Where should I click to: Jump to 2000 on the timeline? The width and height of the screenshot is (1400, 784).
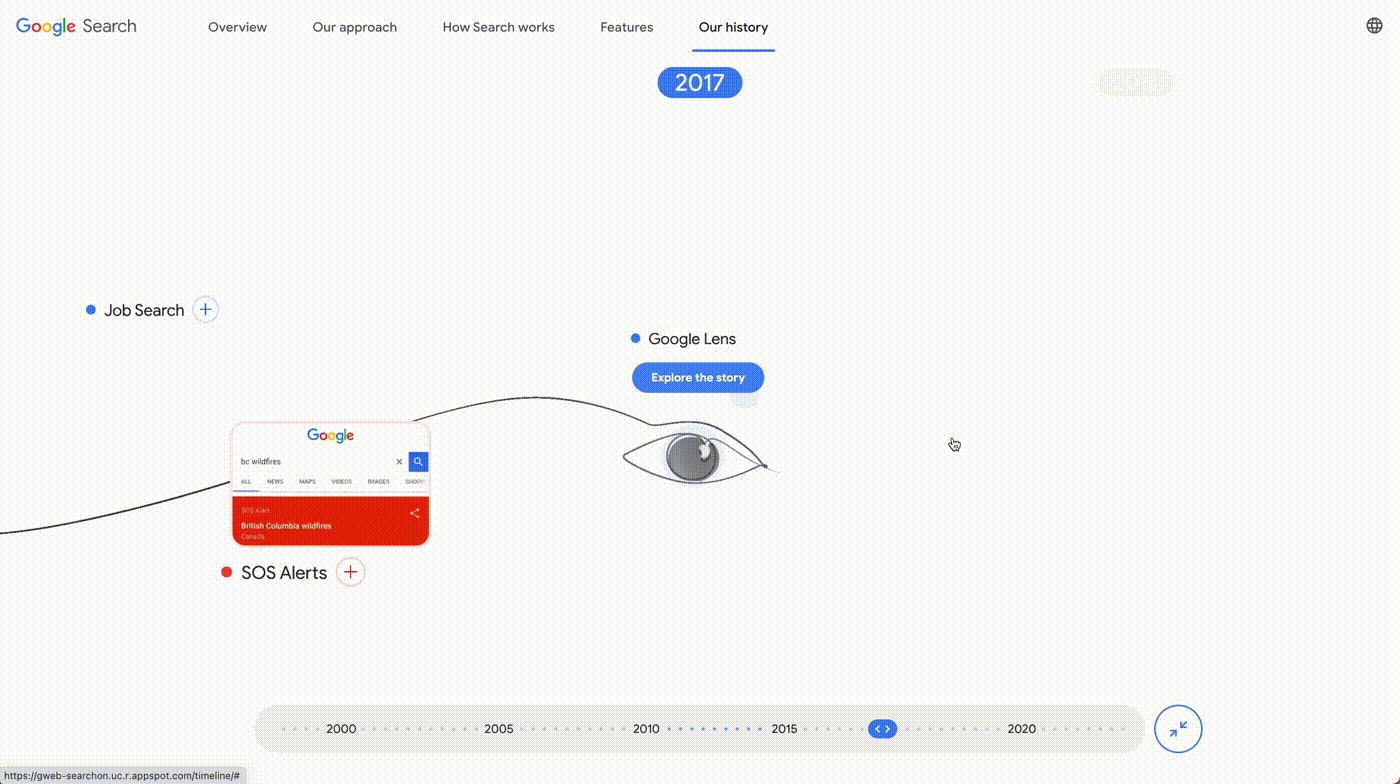pos(341,729)
